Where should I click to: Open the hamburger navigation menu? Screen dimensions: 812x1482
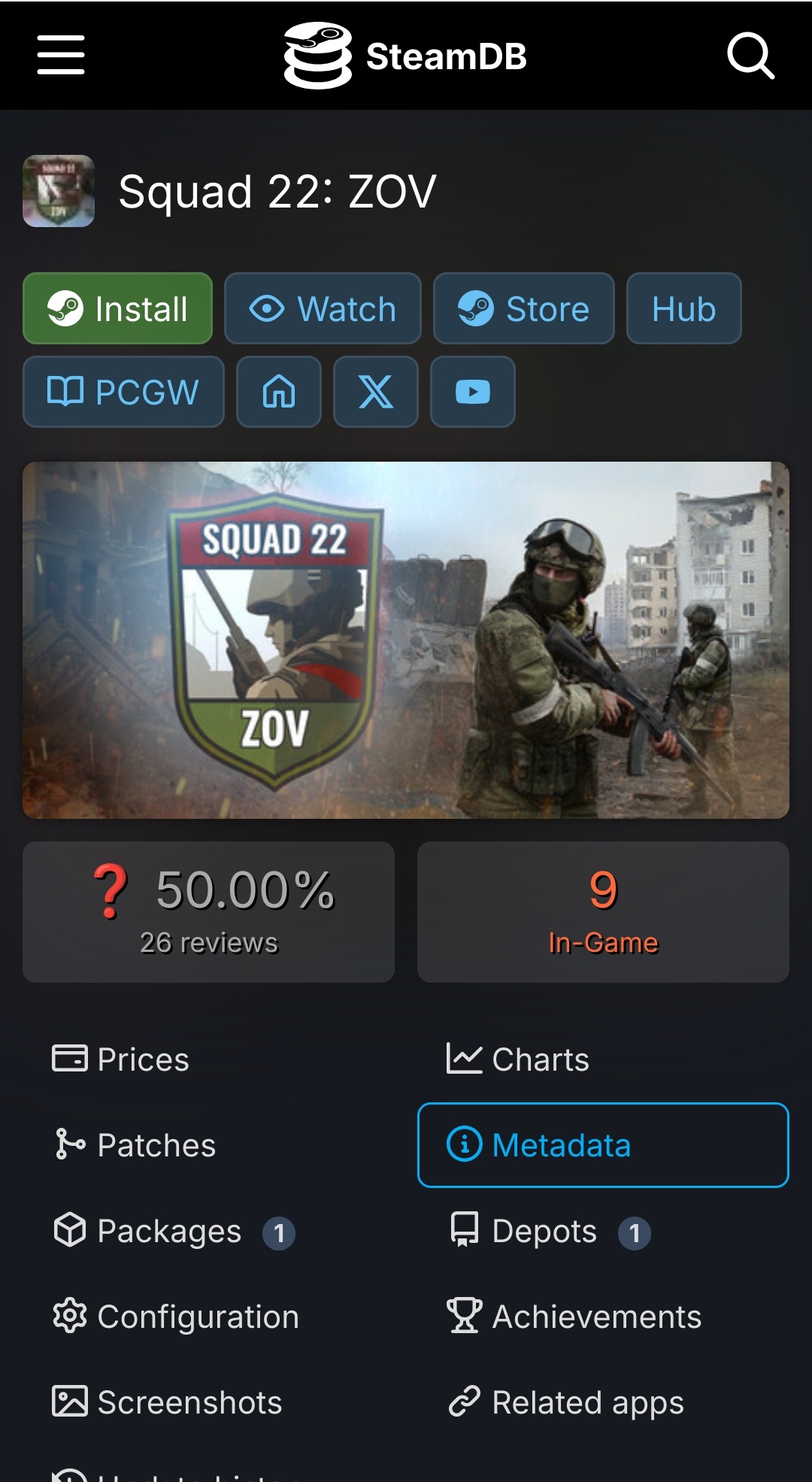(61, 55)
